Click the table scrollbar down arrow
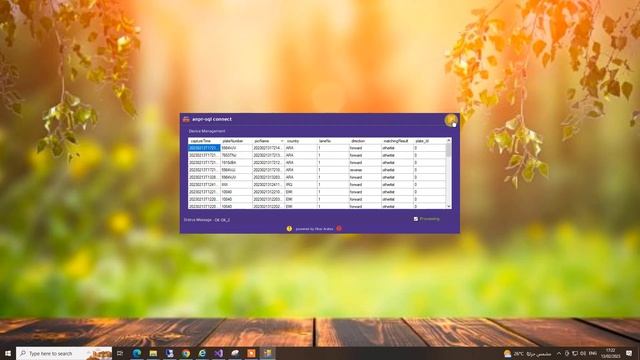Viewport: 640px width, 360px height. tap(449, 207)
